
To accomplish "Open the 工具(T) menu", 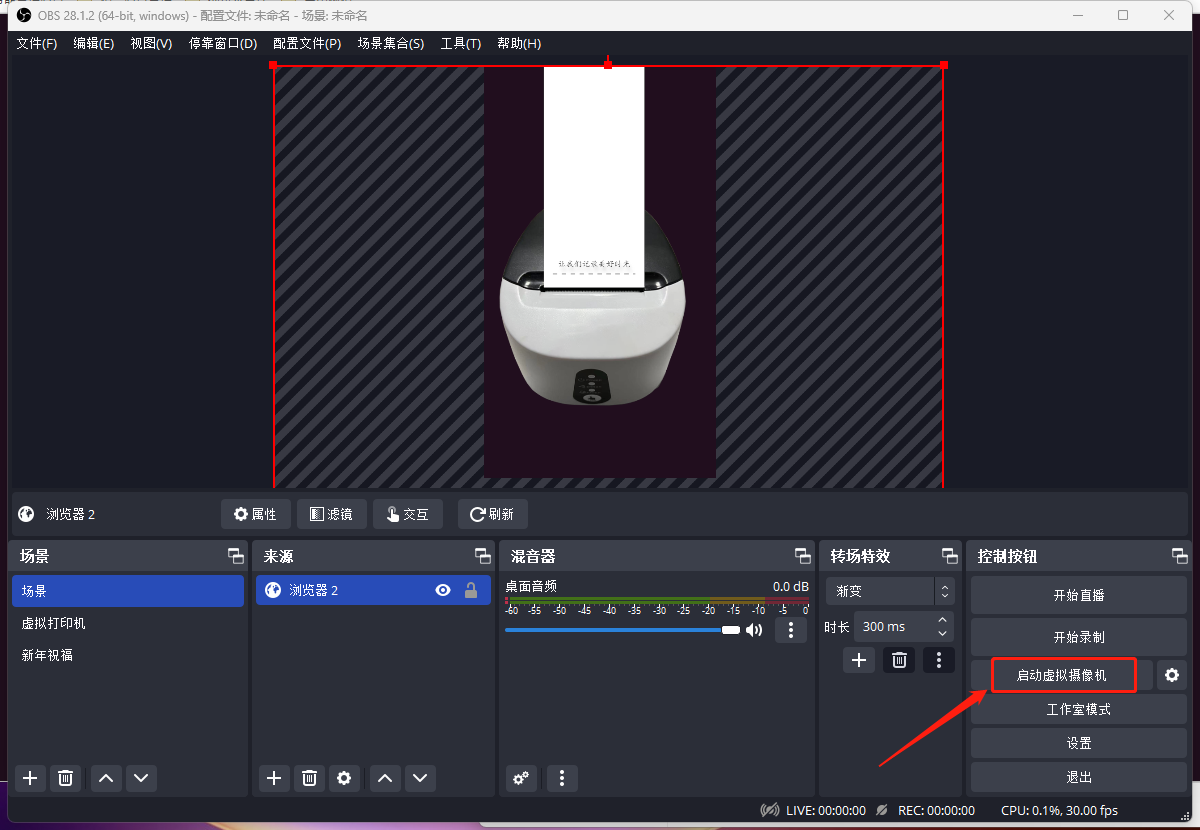I will (460, 44).
